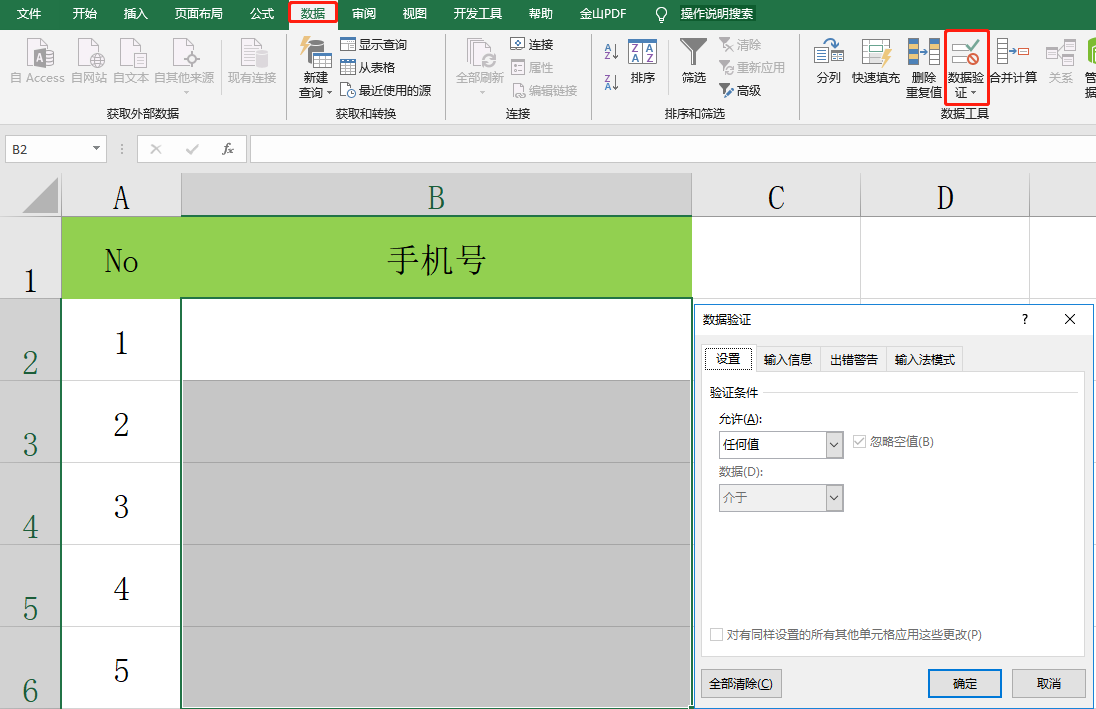Click 编辑链接 in ribbon
This screenshot has width=1096, height=709.
(x=545, y=90)
